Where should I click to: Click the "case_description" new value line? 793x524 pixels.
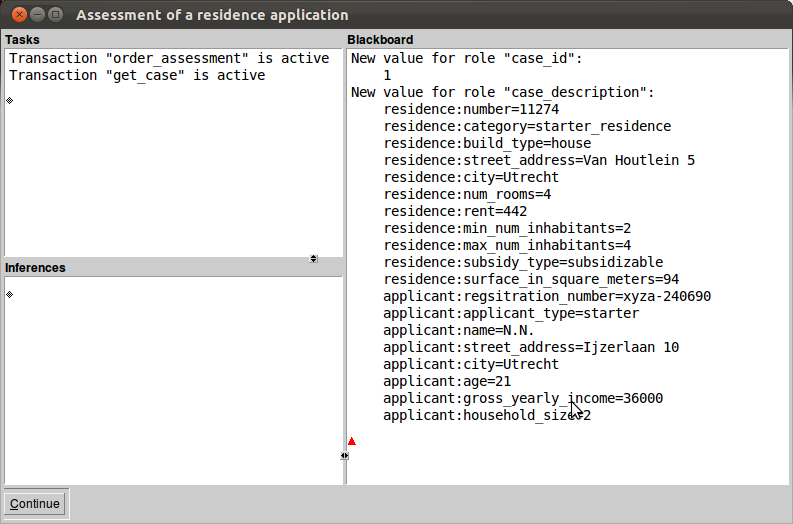(x=503, y=92)
